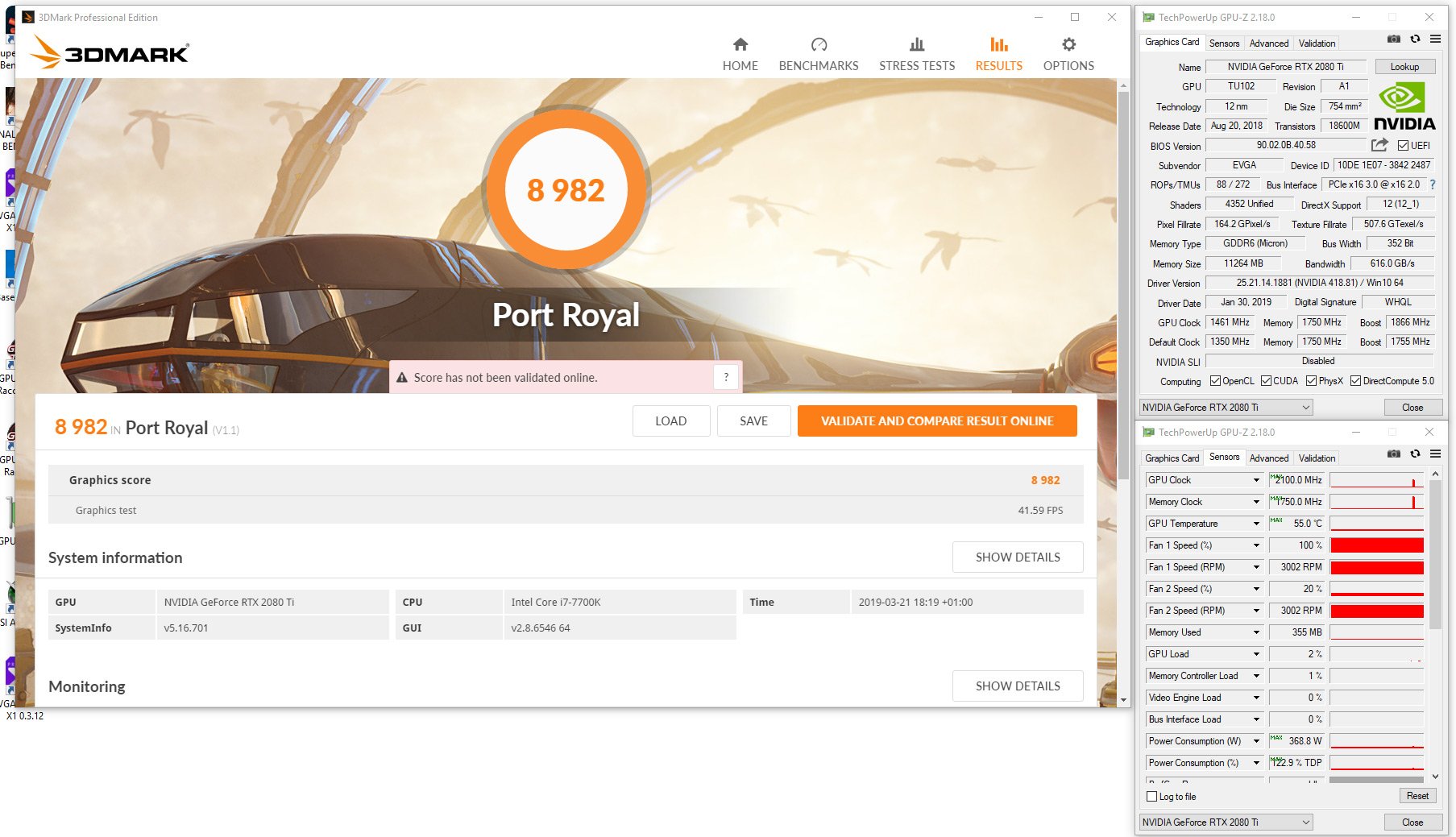Click the Lookup button
This screenshot has height=837, width=1456.
[1404, 67]
